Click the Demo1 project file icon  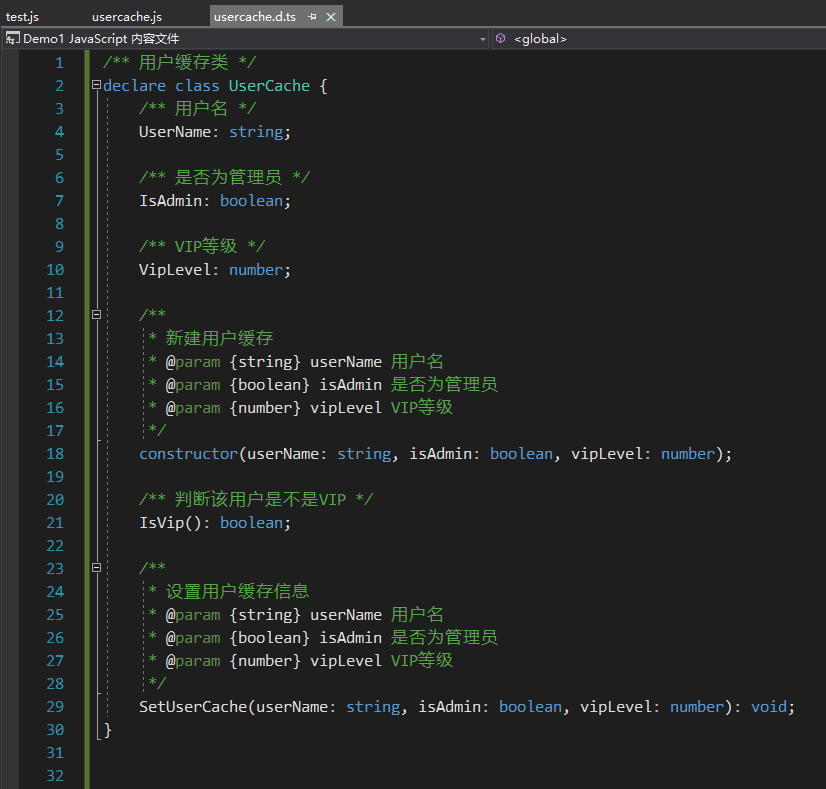(x=12, y=39)
